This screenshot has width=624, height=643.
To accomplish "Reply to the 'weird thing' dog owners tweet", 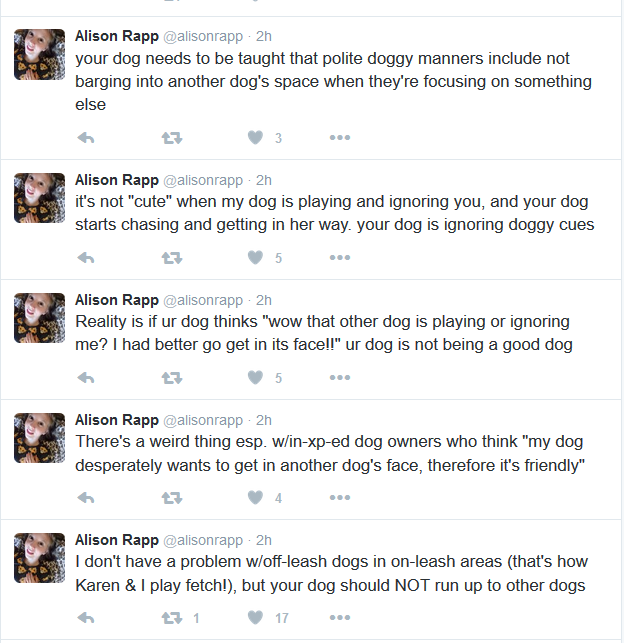I will 86,497.
